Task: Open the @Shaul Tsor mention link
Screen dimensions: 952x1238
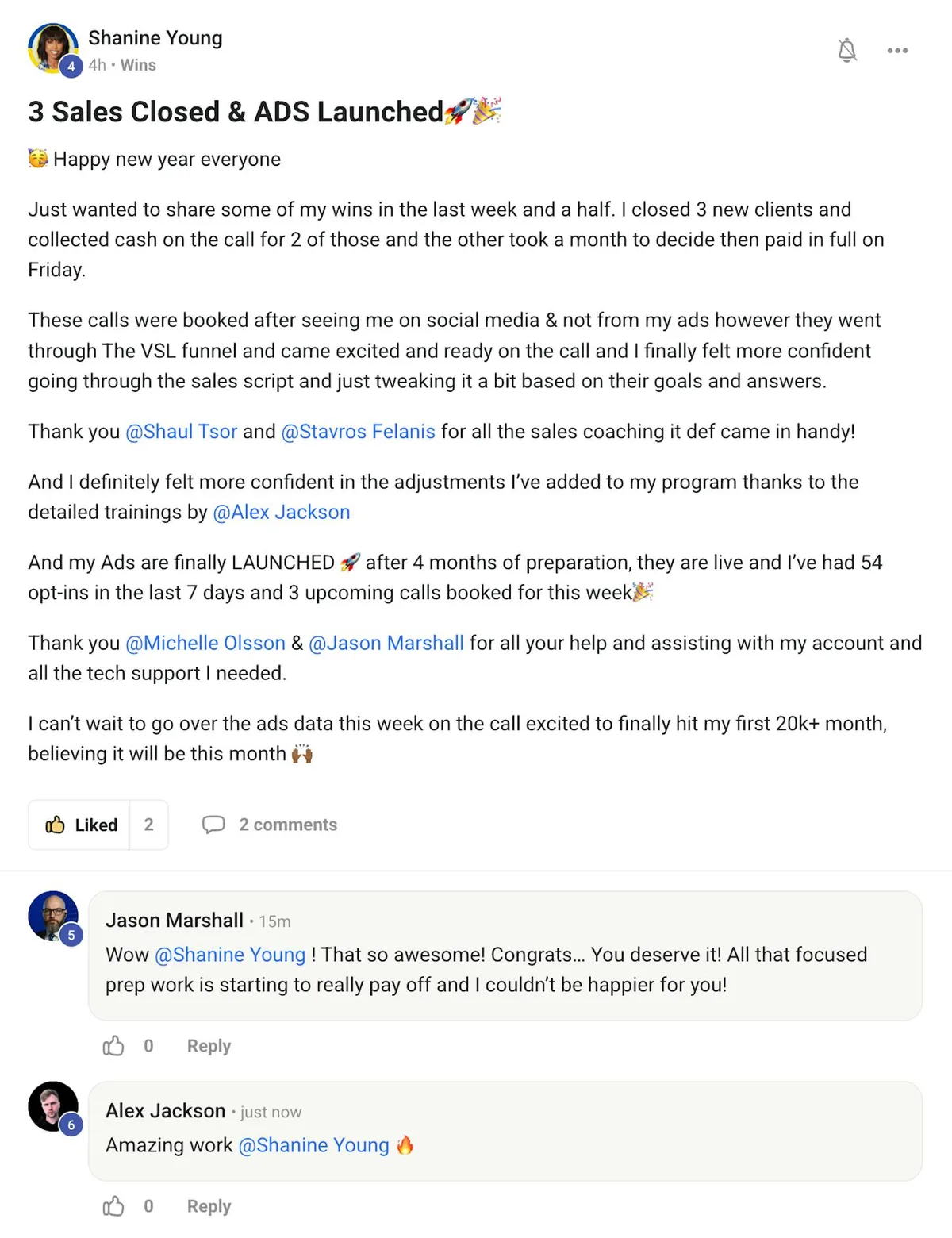Action: pyautogui.click(x=181, y=432)
